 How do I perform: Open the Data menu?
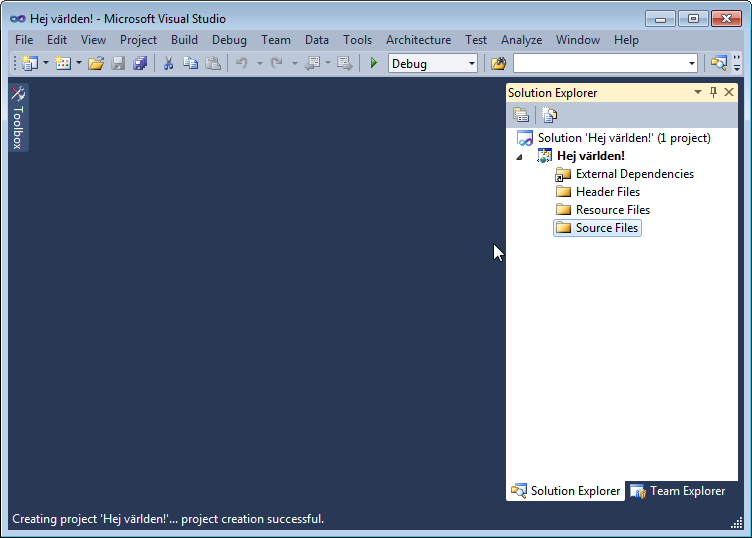coord(317,40)
